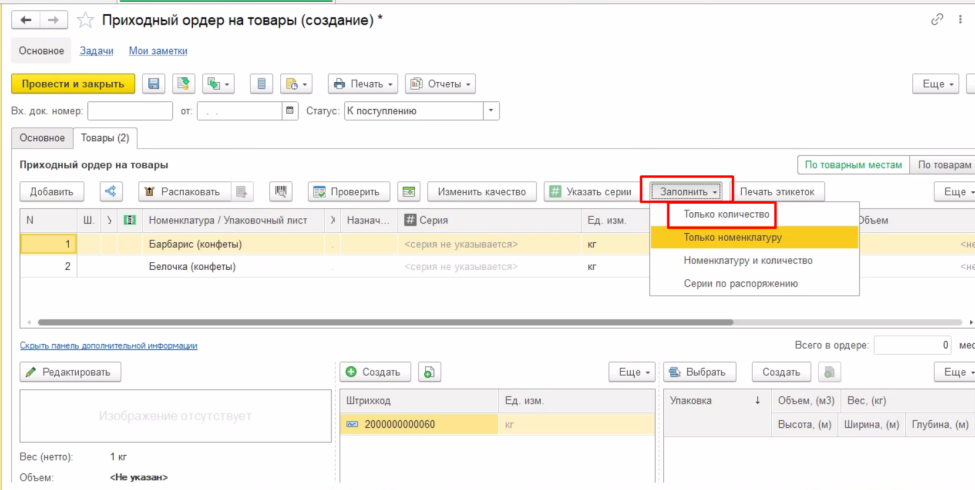Open the Печать dropdown menu
Image resolution: width=975 pixels, height=490 pixels.
[363, 84]
